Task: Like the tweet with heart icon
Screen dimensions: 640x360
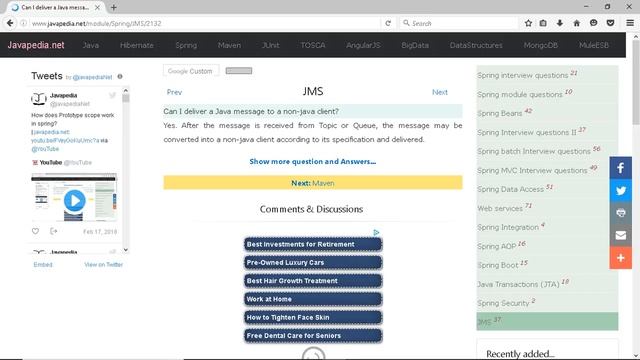Action: 36,231
